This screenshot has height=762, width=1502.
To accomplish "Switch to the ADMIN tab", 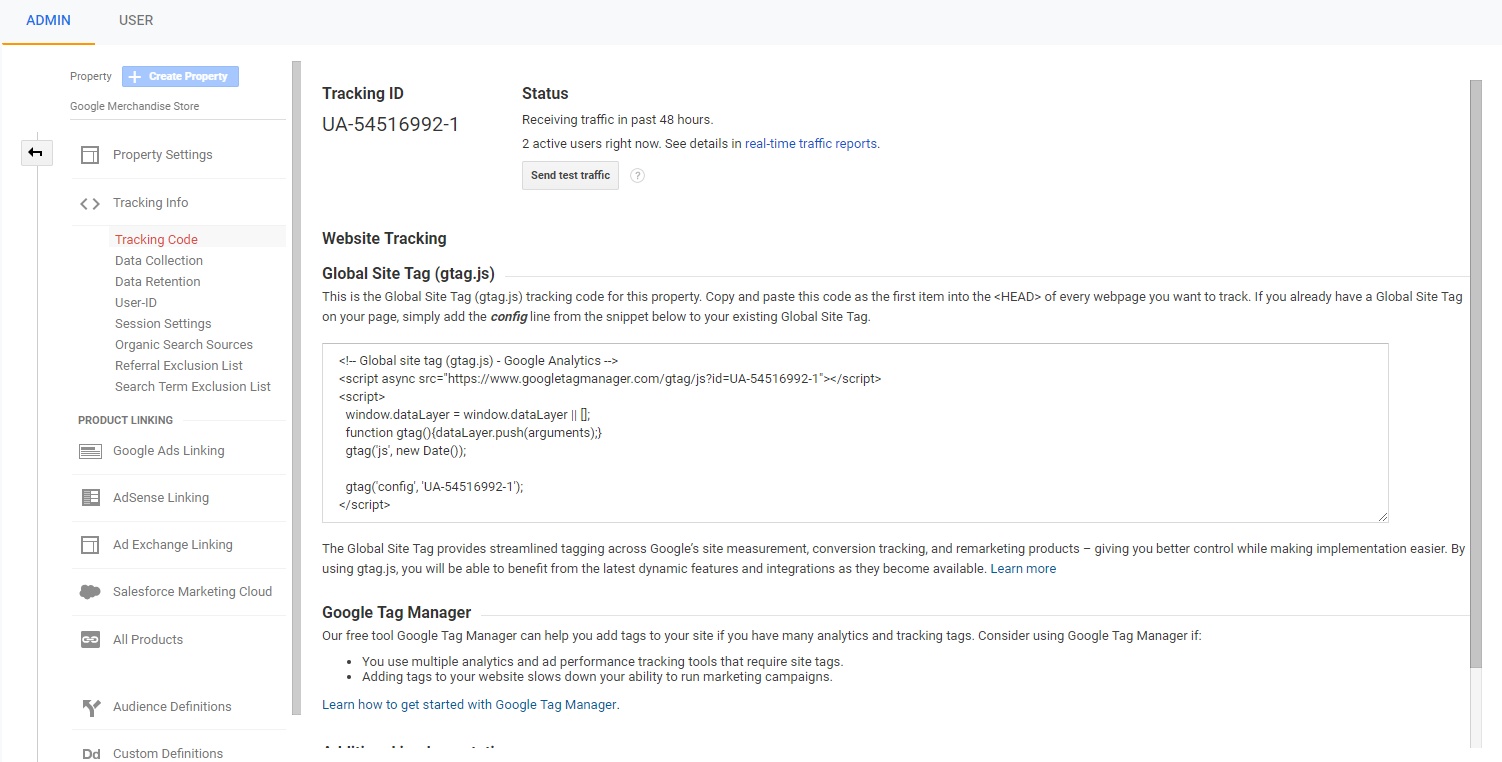I will (x=48, y=20).
